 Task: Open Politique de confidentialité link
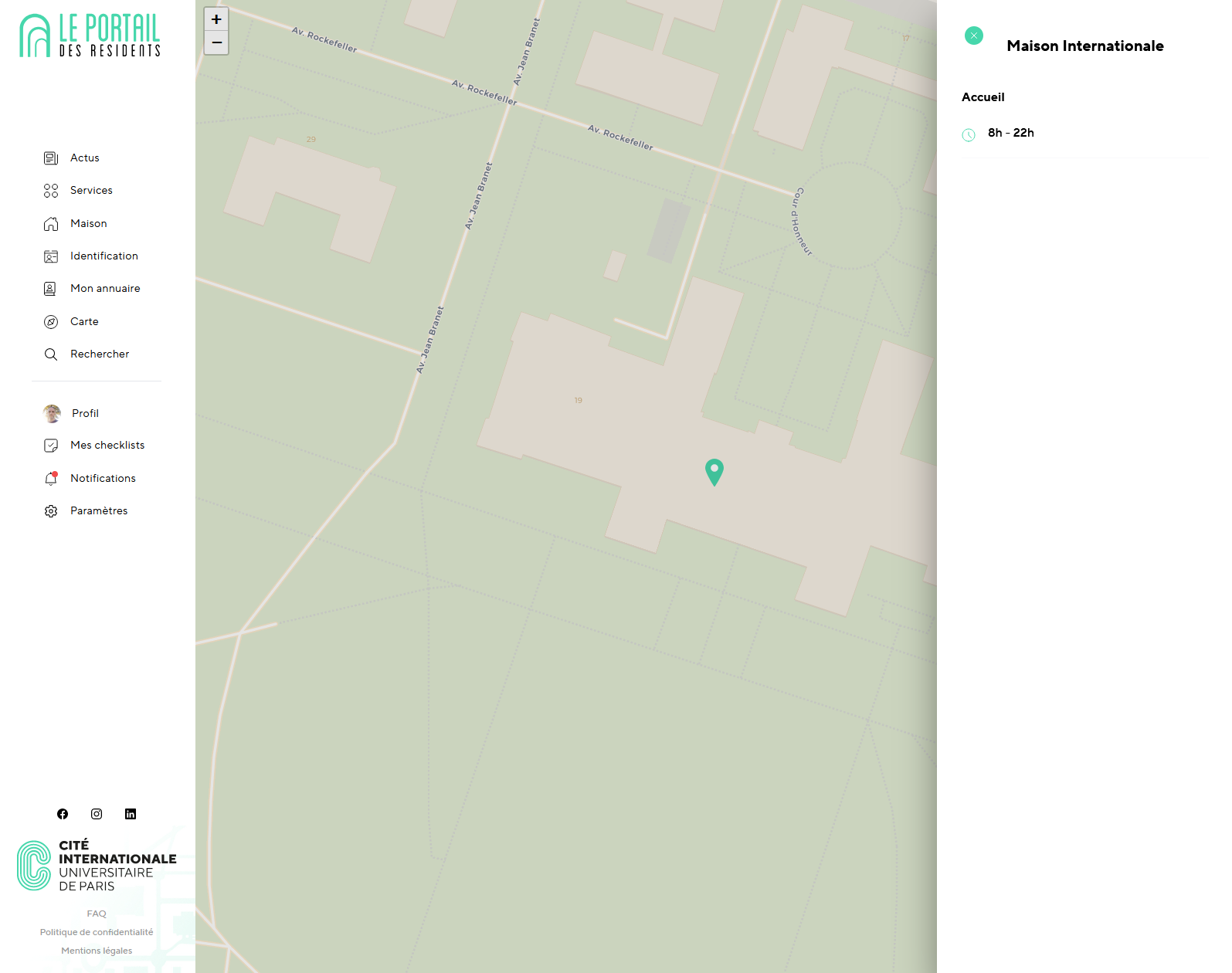97,932
